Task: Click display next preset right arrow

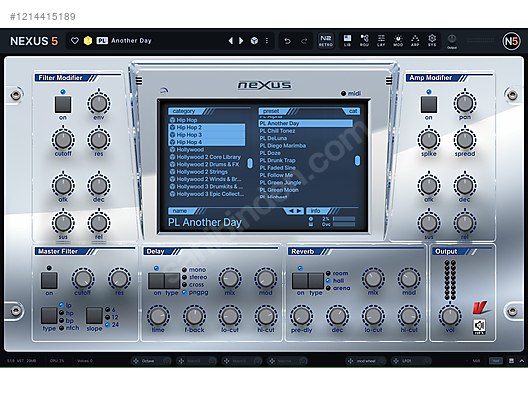Action: (x=299, y=211)
